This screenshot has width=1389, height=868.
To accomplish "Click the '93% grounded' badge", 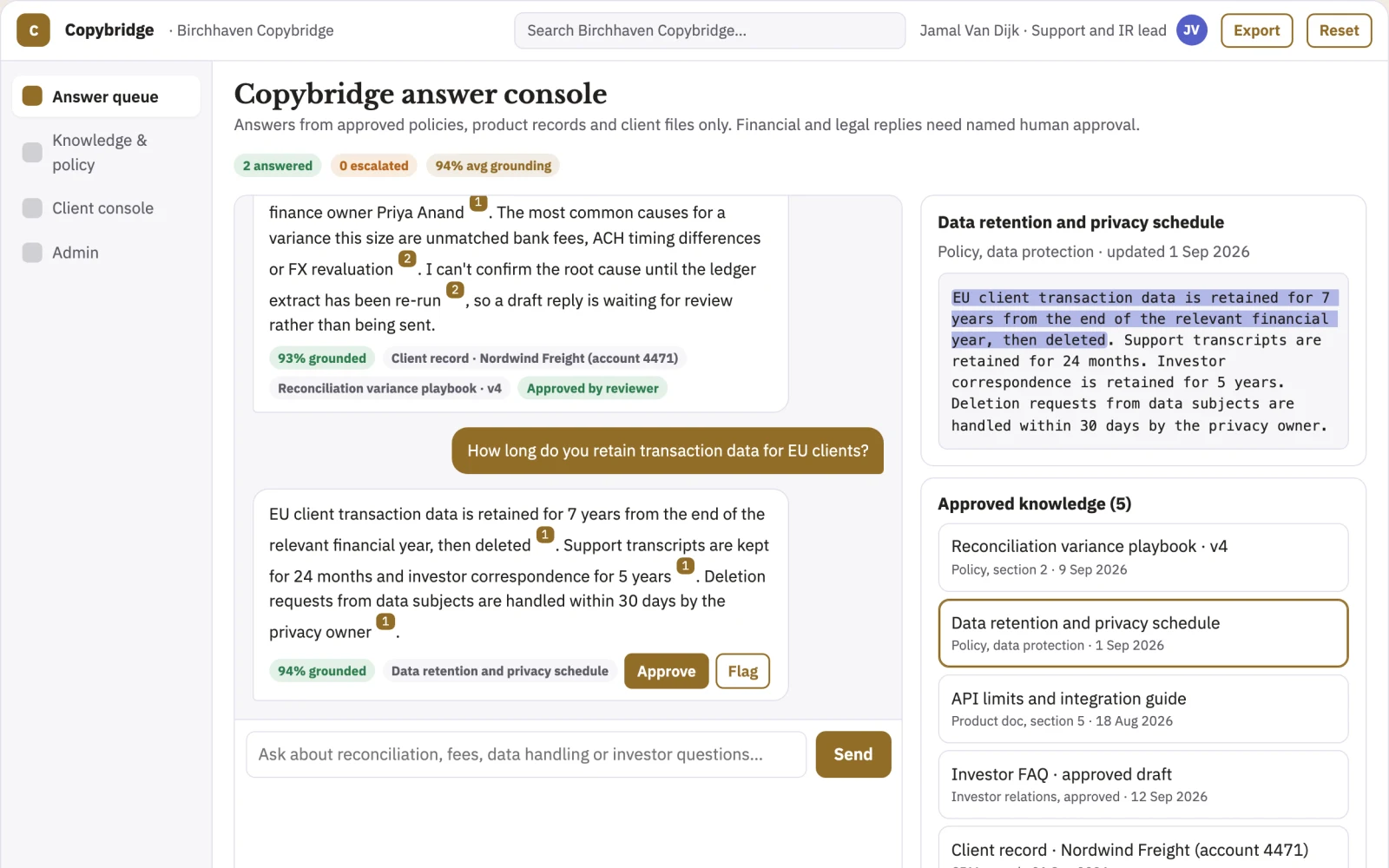I will (x=322, y=358).
